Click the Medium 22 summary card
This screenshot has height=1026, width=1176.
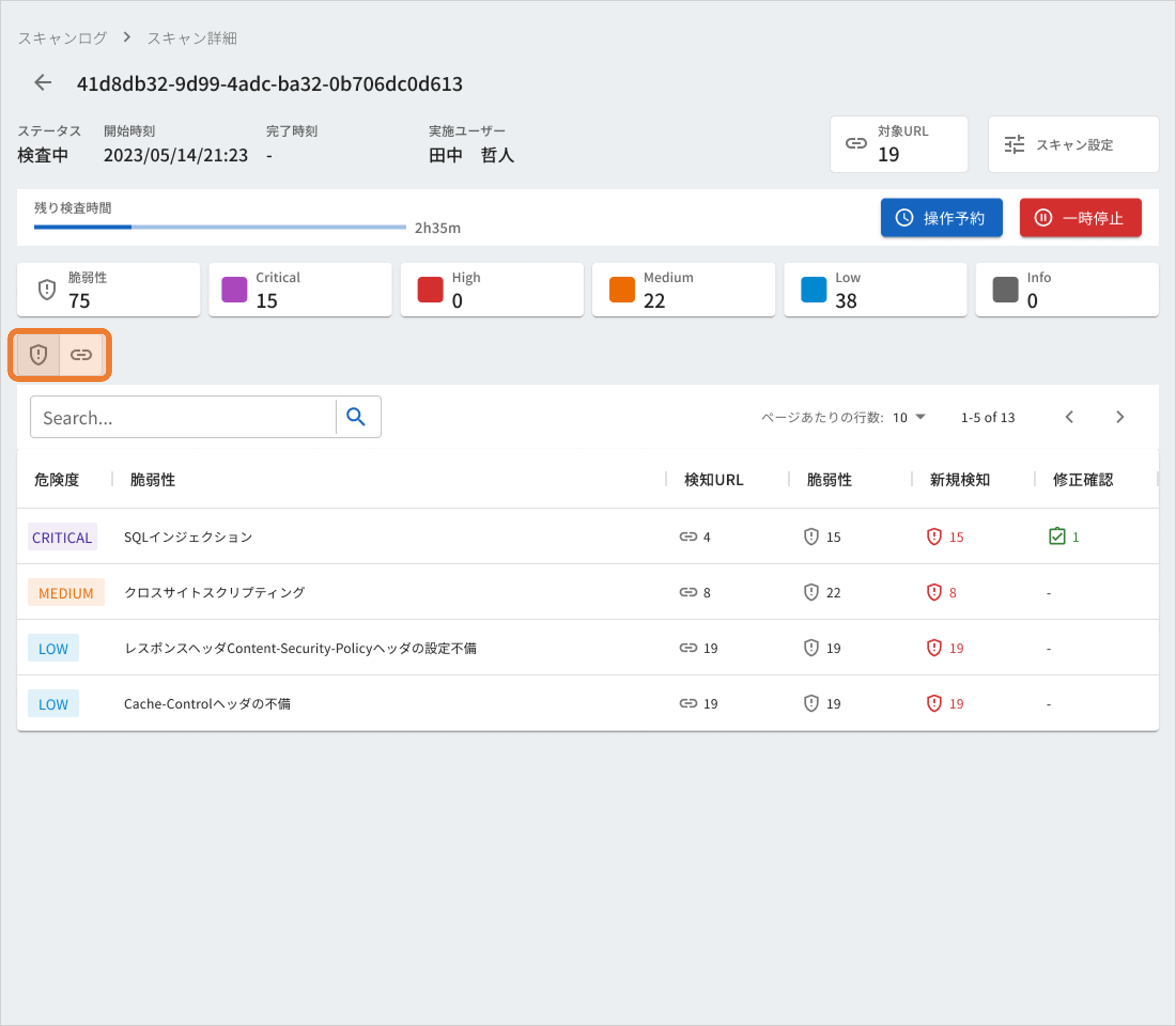click(x=683, y=290)
